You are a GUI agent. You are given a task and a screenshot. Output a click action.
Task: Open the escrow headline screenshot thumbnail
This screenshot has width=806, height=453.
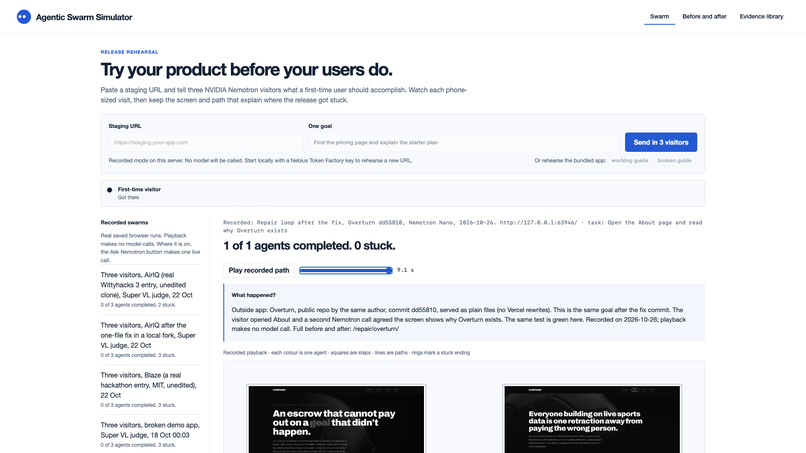[x=336, y=419]
